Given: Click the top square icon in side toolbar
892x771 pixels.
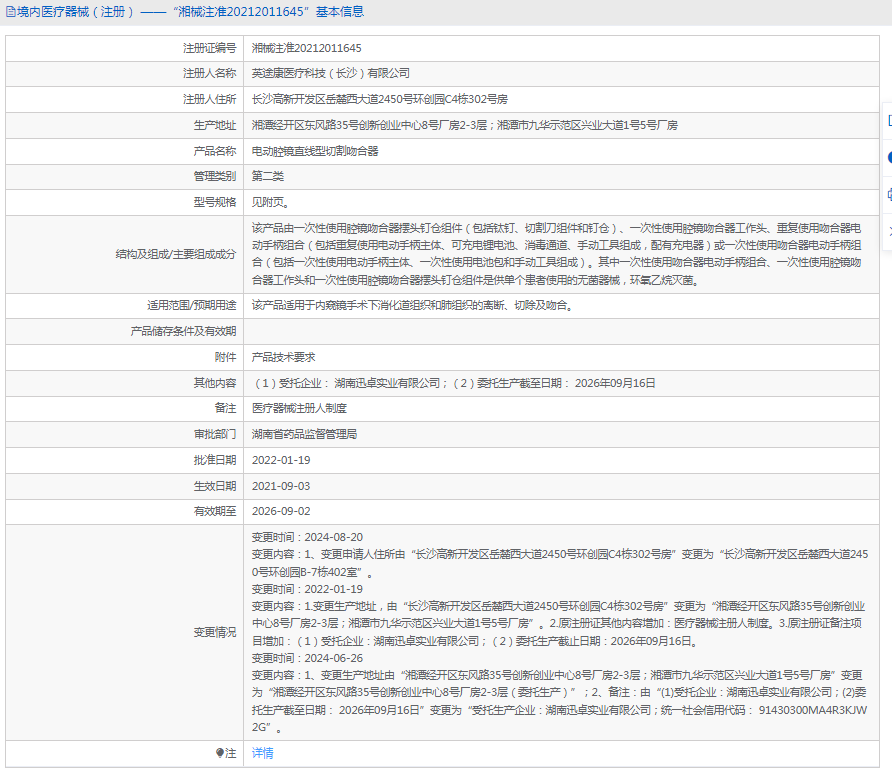Looking at the screenshot, I should pos(889,121).
